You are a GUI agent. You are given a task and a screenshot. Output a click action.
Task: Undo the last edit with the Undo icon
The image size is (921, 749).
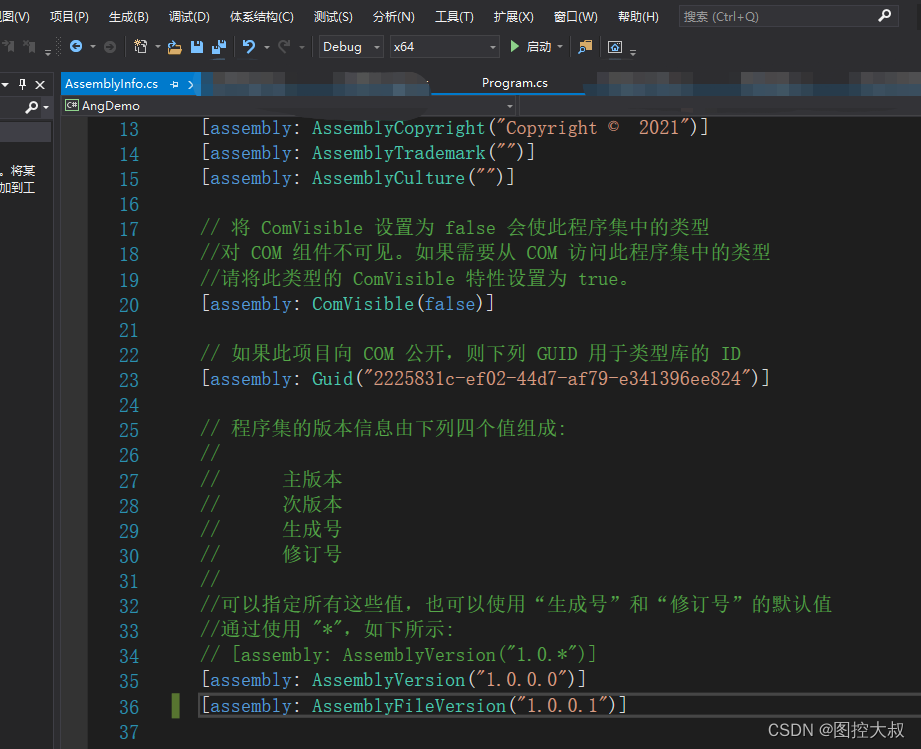[x=249, y=46]
